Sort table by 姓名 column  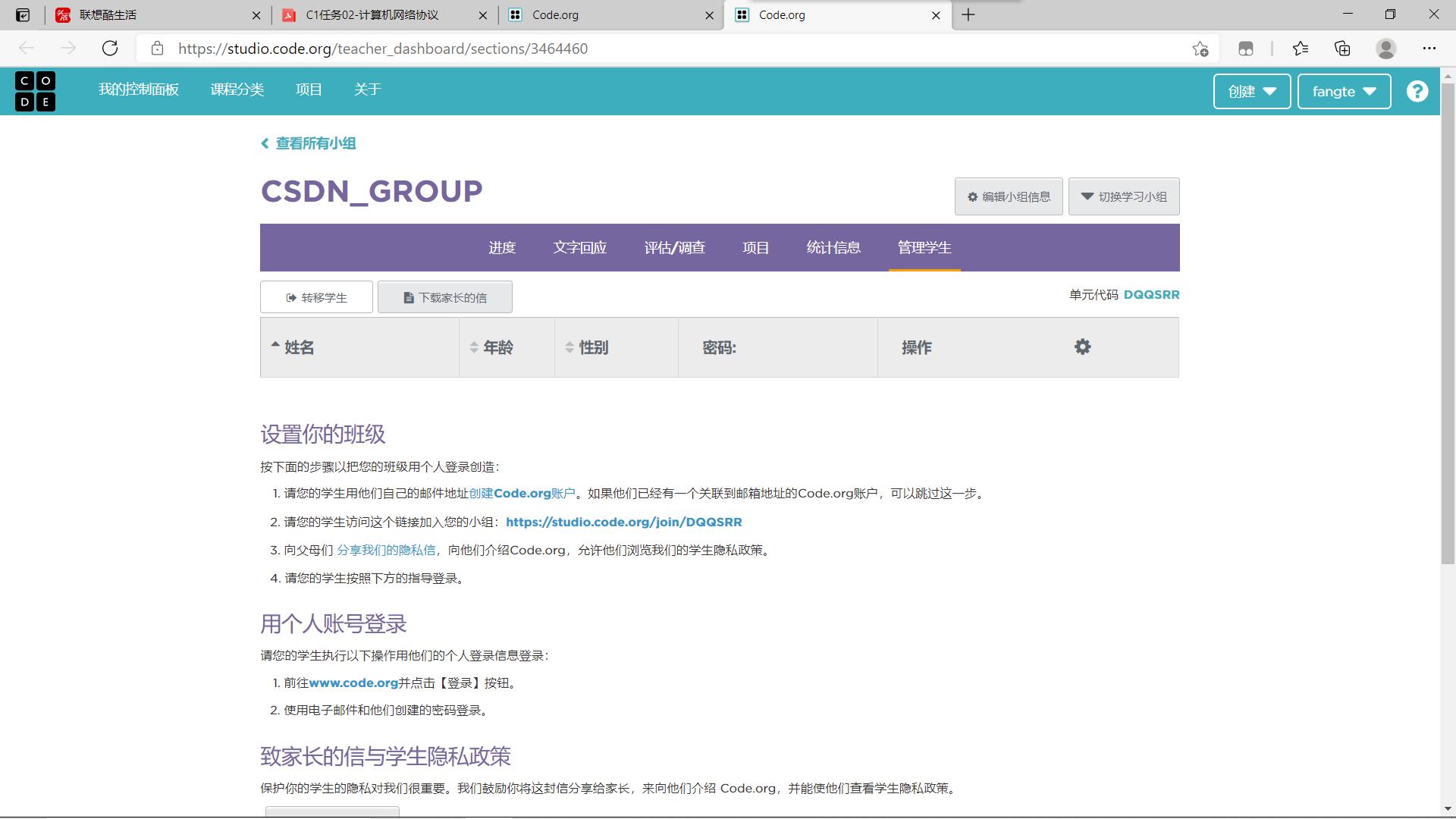tap(359, 347)
